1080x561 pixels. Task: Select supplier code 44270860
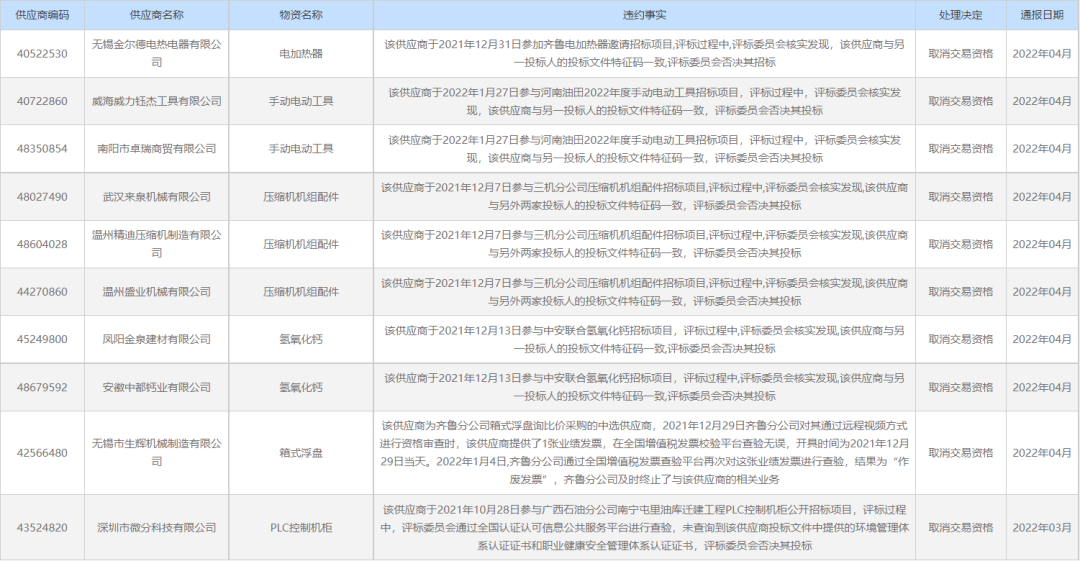click(42, 292)
